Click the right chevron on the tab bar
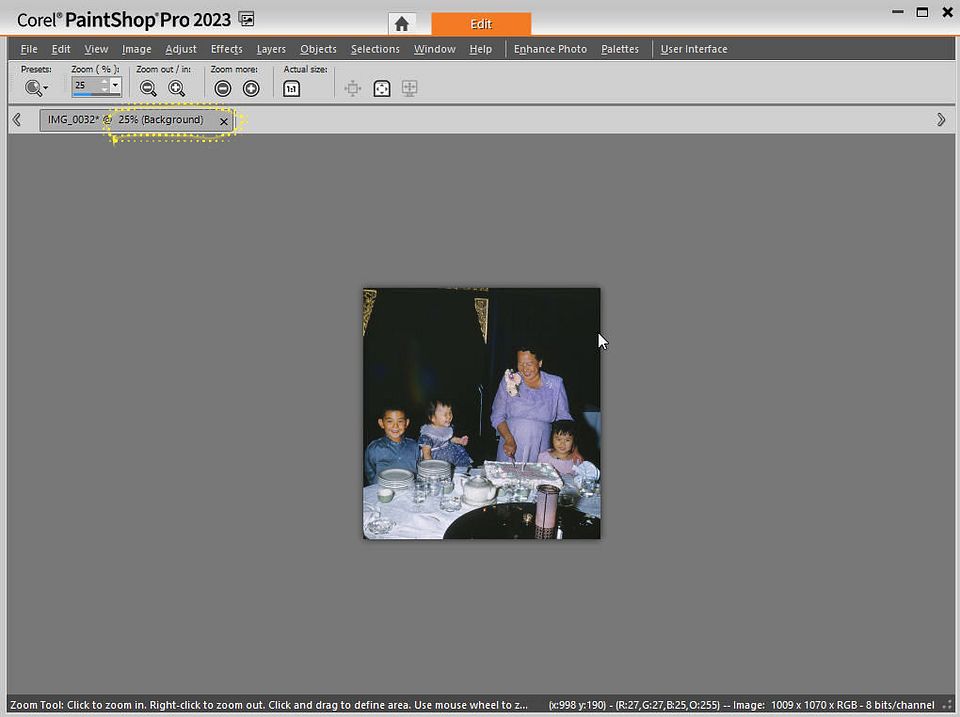960x717 pixels. (940, 119)
